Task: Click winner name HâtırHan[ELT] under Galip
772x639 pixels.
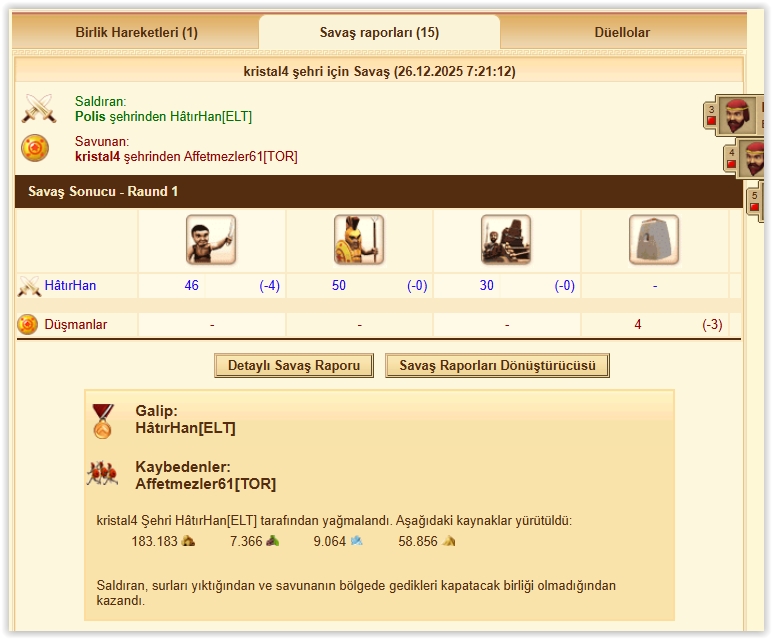Action: (x=185, y=428)
